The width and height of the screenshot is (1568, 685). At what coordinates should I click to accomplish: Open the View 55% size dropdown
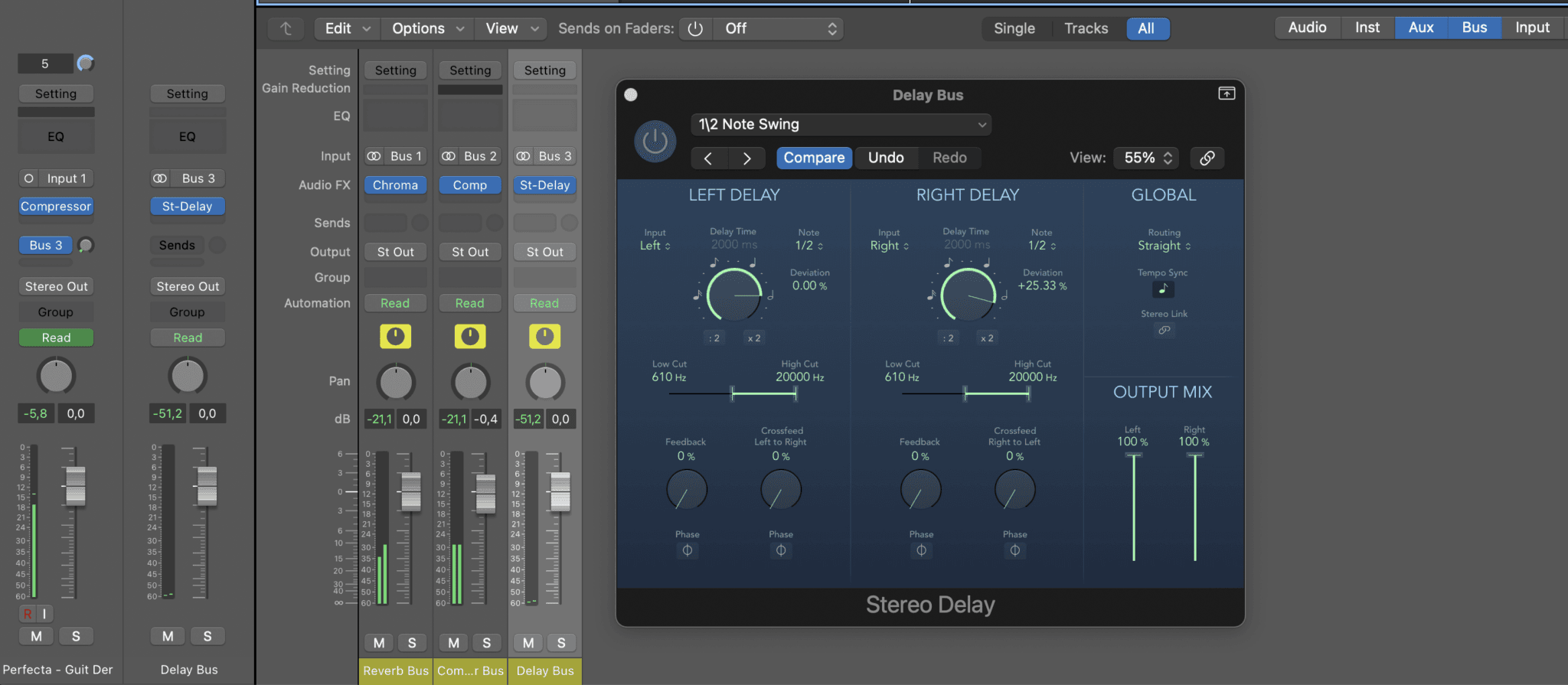(1146, 158)
